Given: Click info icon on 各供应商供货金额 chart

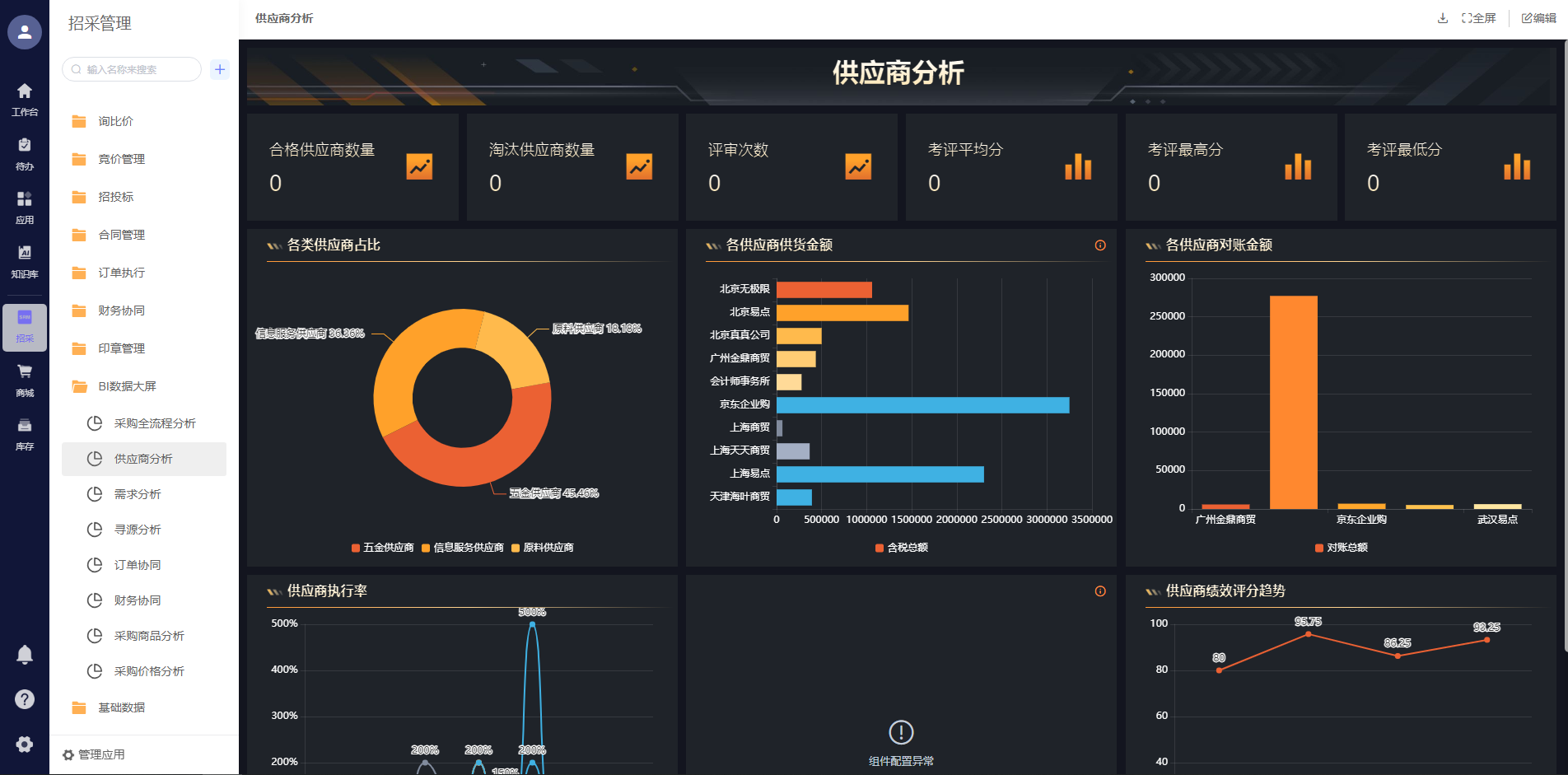Looking at the screenshot, I should [1099, 245].
